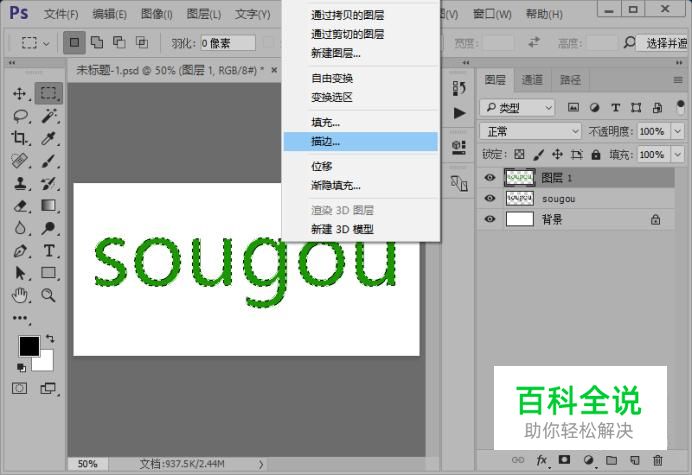Add a layer mask
Viewport: 692px width, 475px height.
pos(564,460)
